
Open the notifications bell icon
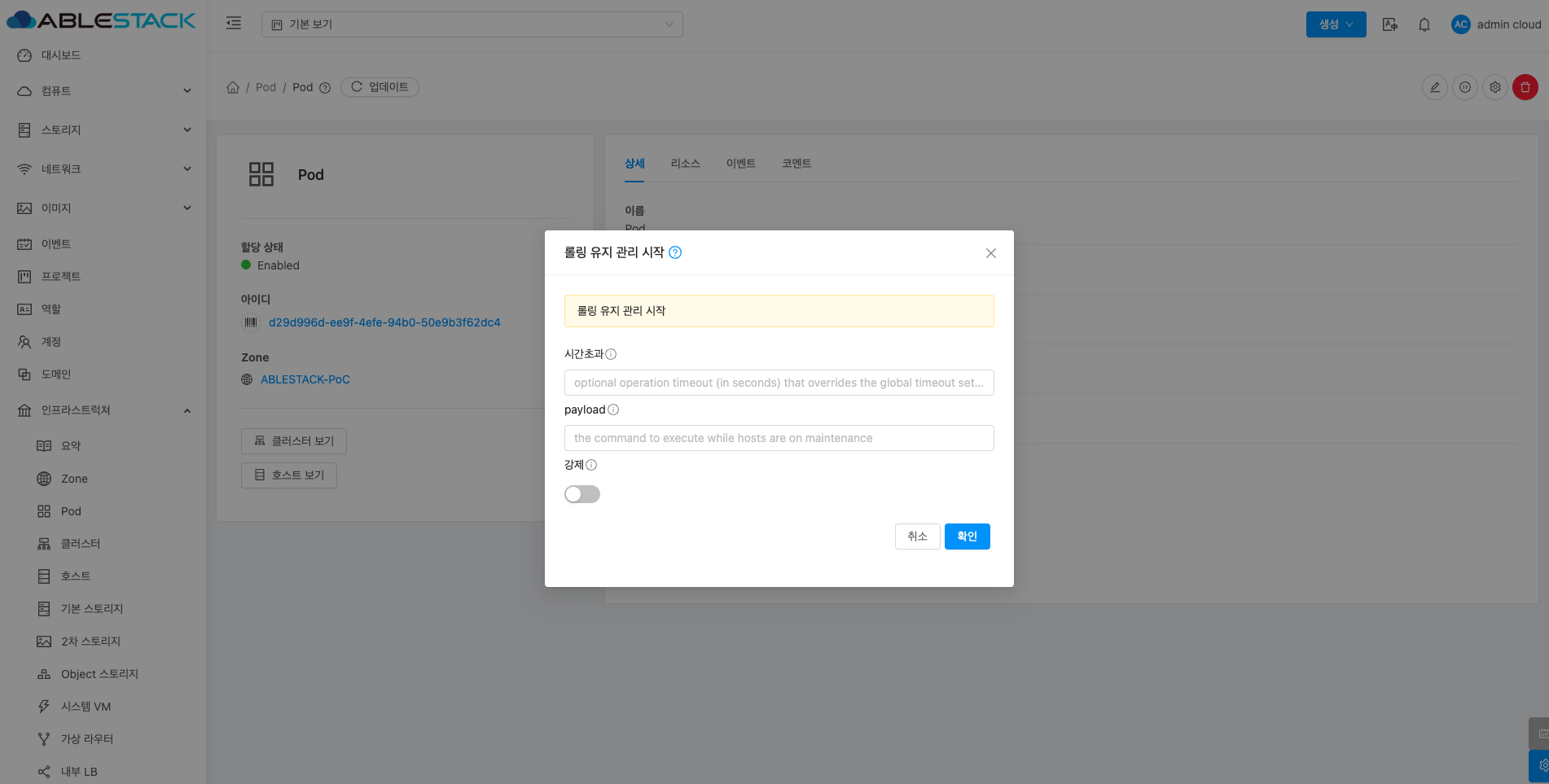1424,24
